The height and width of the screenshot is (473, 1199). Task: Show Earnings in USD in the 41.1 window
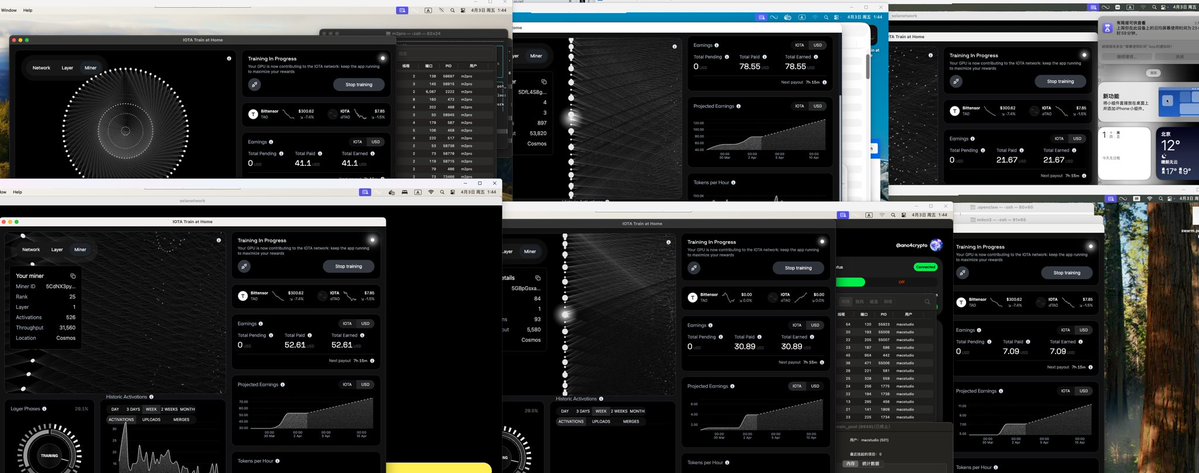375,141
